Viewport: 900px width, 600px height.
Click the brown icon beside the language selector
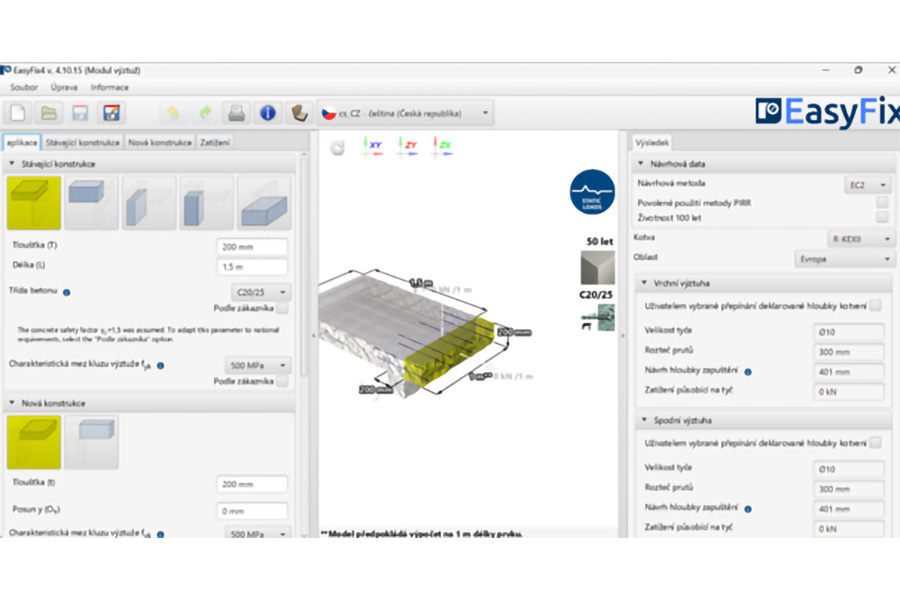299,113
